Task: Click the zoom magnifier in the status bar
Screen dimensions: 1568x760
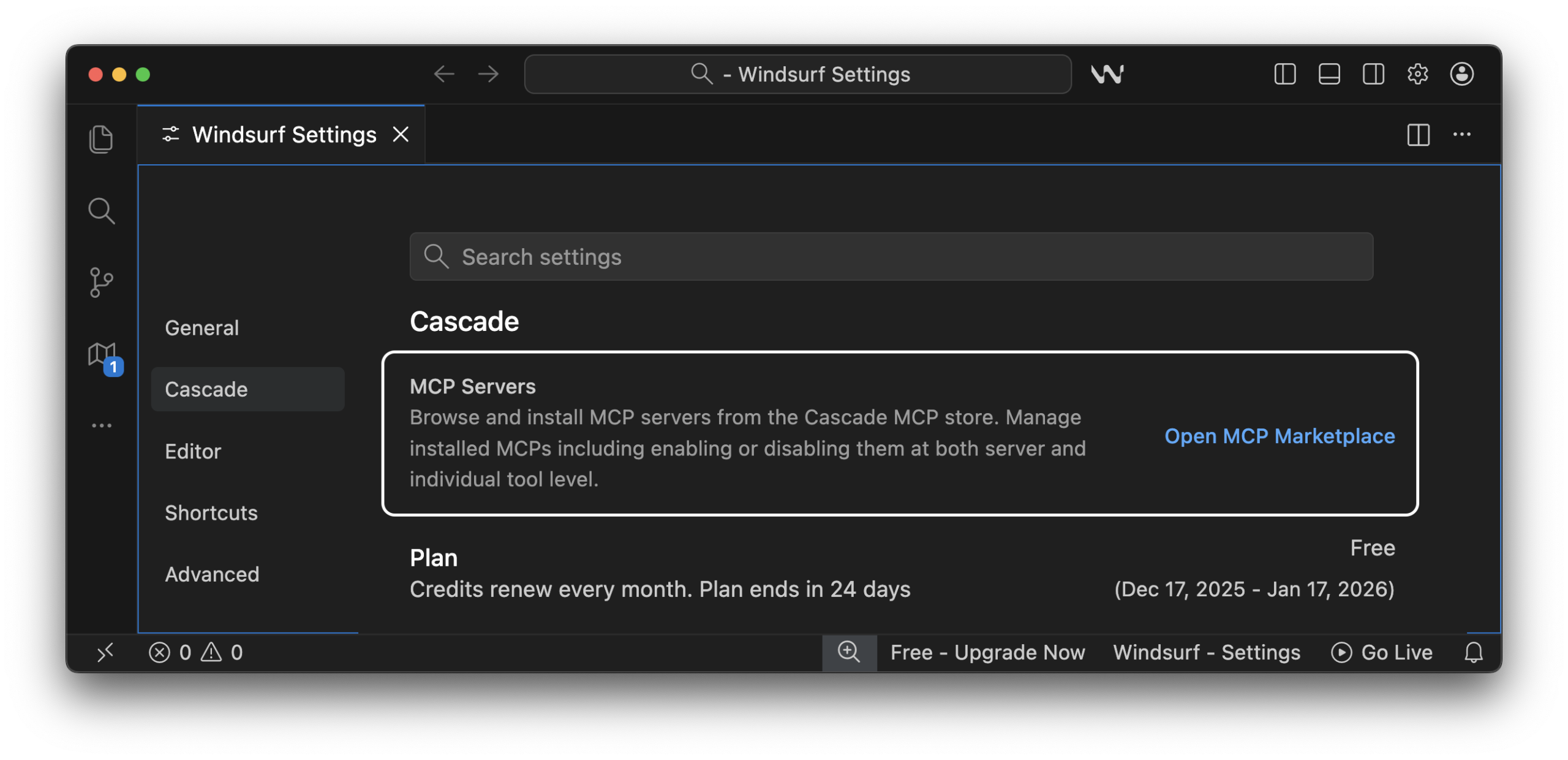Action: [x=850, y=652]
